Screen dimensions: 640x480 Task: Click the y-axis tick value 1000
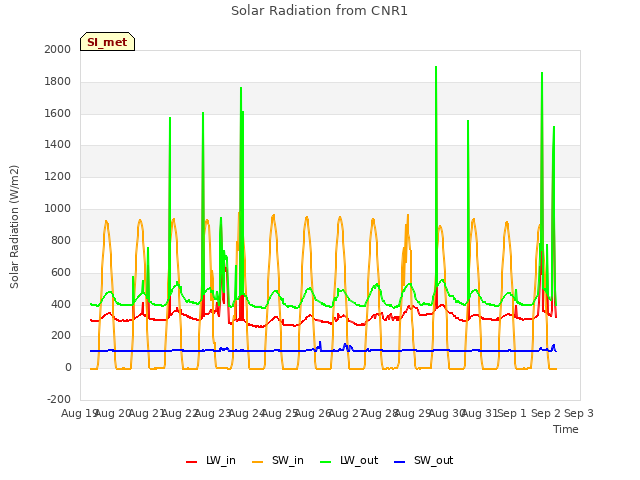tap(58, 209)
